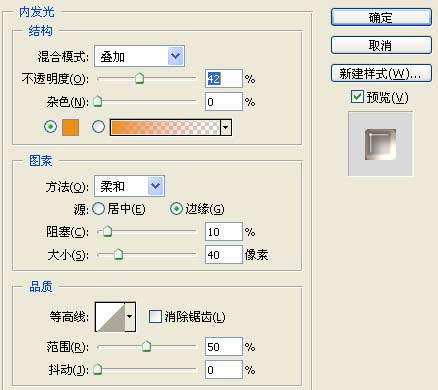Click the 取消 cancel button
This screenshot has width=438, height=390.
click(381, 45)
